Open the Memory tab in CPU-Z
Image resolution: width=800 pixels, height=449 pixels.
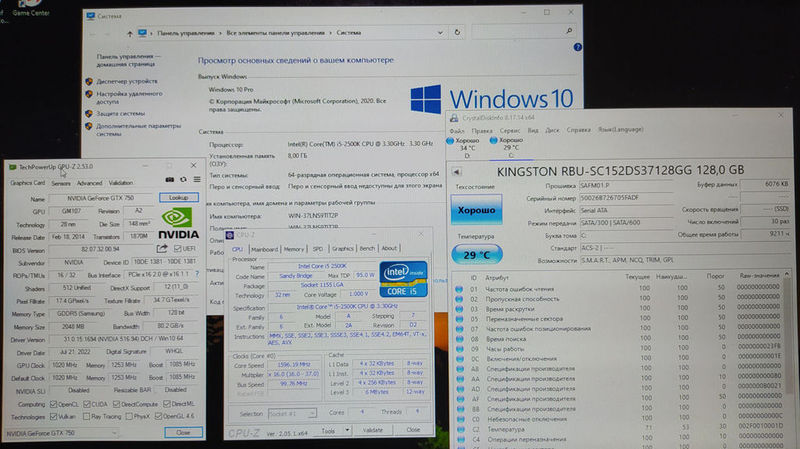pyautogui.click(x=293, y=249)
